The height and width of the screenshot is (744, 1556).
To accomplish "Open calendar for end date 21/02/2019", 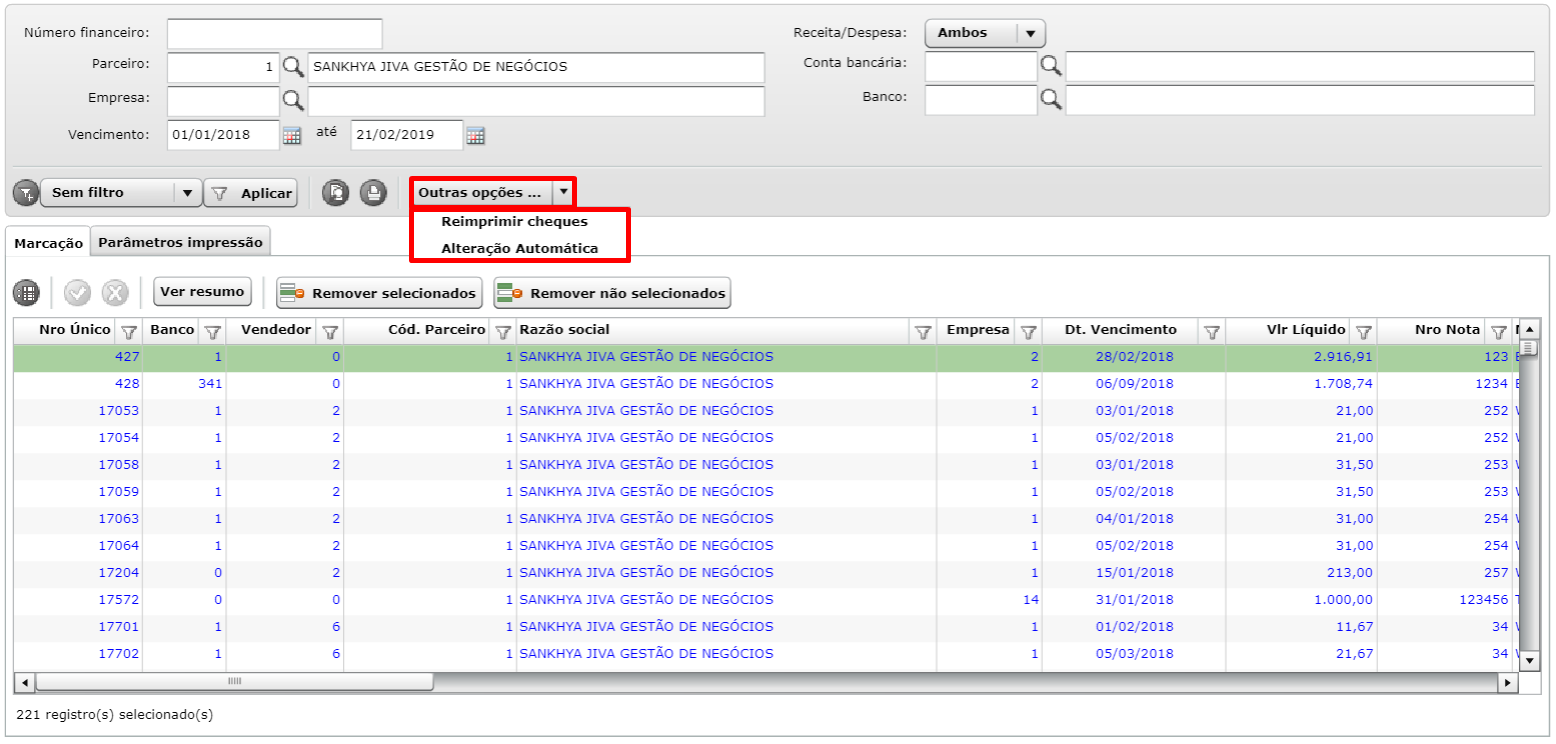I will point(476,135).
